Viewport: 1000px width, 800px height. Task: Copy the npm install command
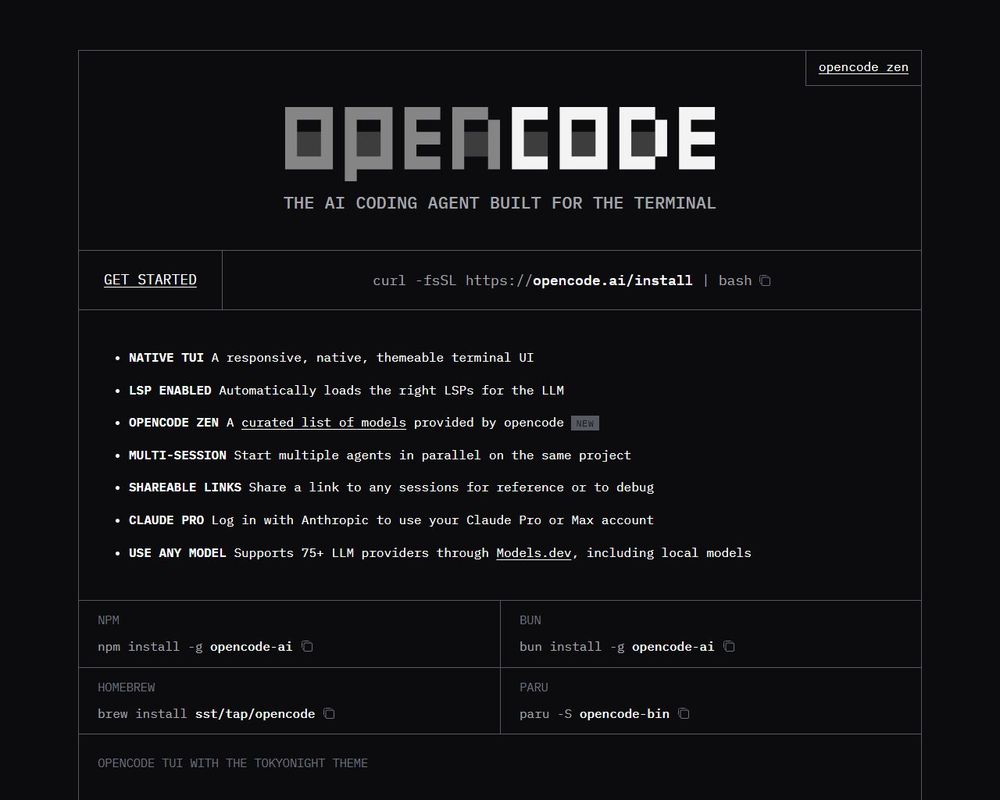pyautogui.click(x=307, y=646)
